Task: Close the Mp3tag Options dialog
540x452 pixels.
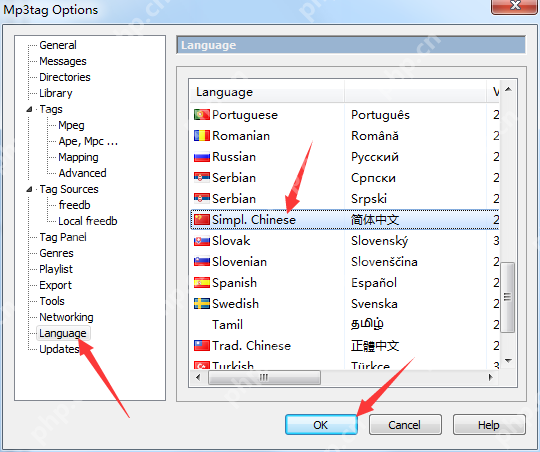Action: (515, 6)
